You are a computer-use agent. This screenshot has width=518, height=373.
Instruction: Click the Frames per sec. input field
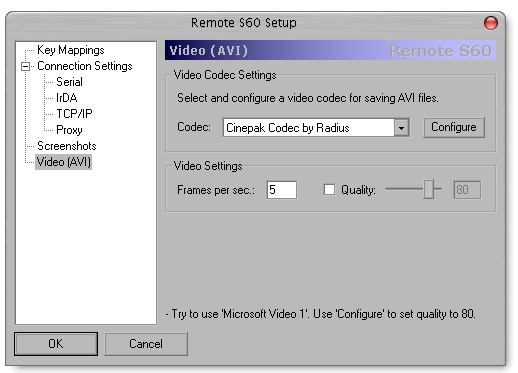click(282, 190)
